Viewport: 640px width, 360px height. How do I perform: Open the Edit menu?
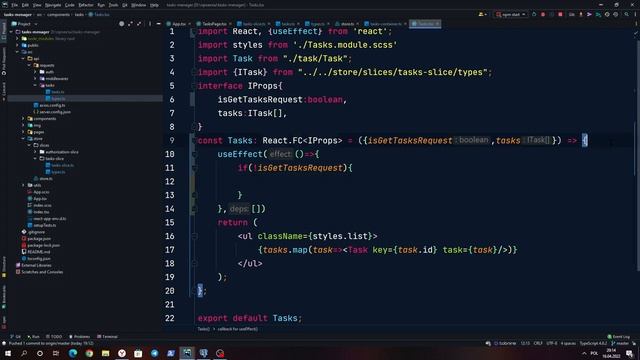pos(25,5)
